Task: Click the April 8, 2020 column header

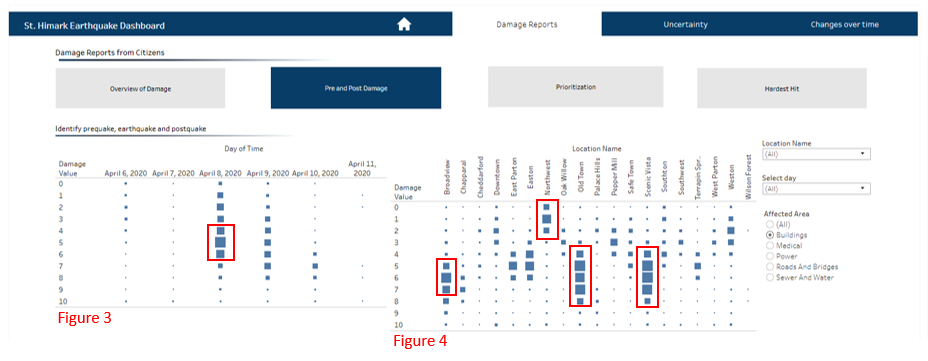Action: click(x=220, y=173)
